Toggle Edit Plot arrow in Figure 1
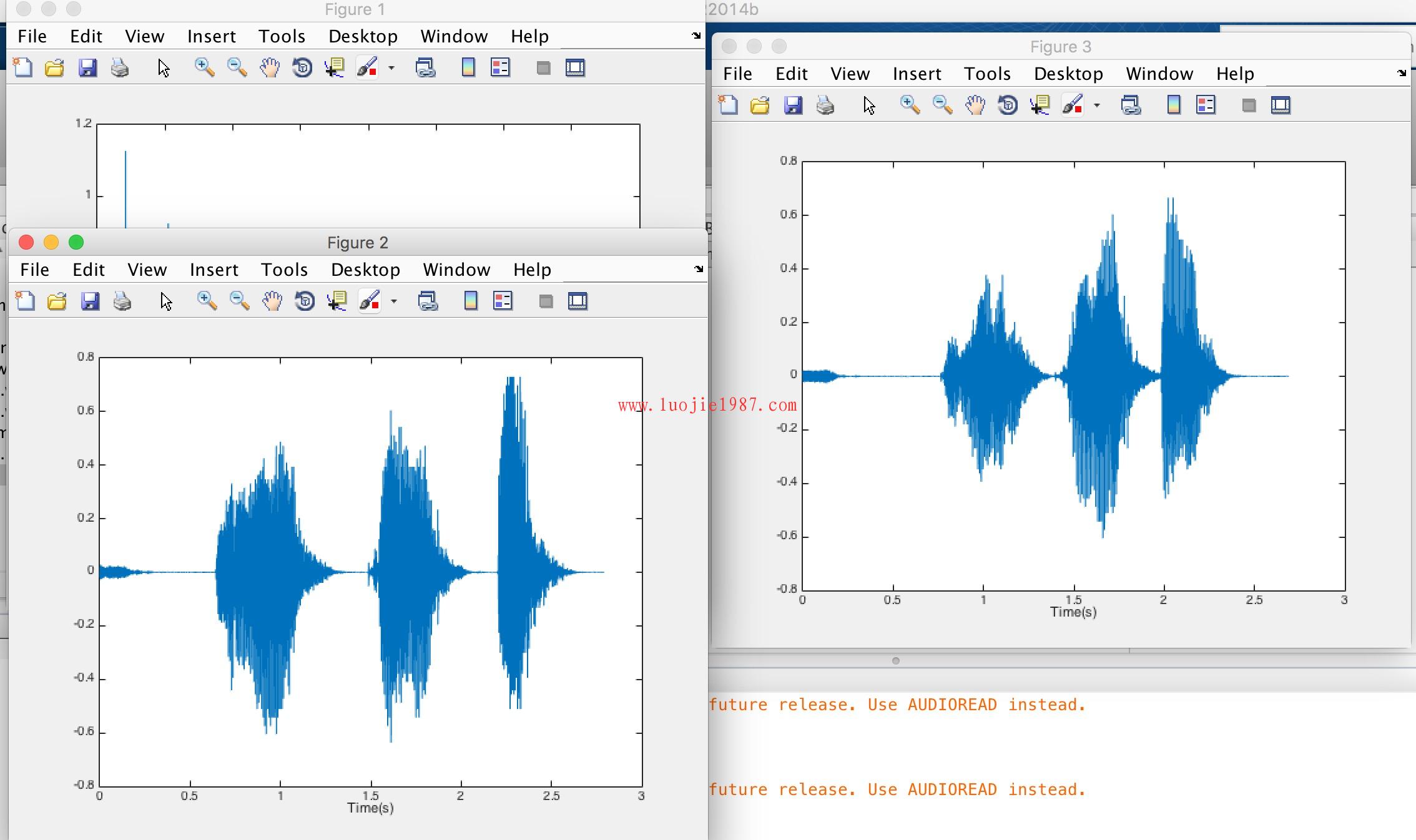 tap(163, 68)
